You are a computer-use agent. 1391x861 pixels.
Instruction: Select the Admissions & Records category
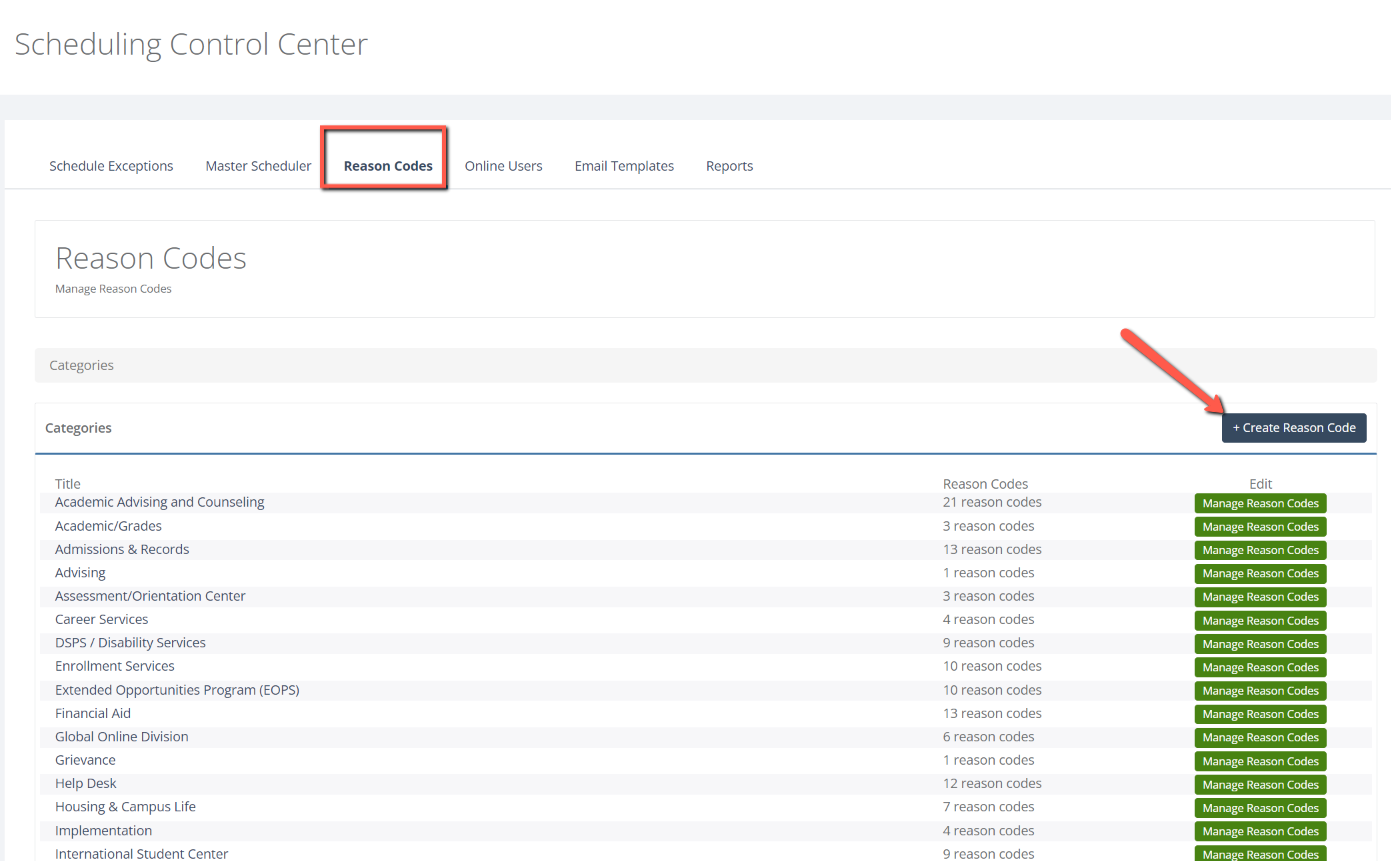pos(122,549)
